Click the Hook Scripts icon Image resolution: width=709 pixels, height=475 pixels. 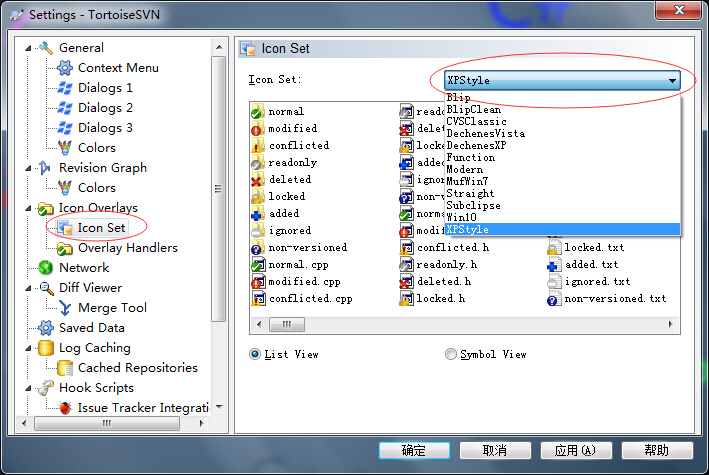click(x=46, y=388)
